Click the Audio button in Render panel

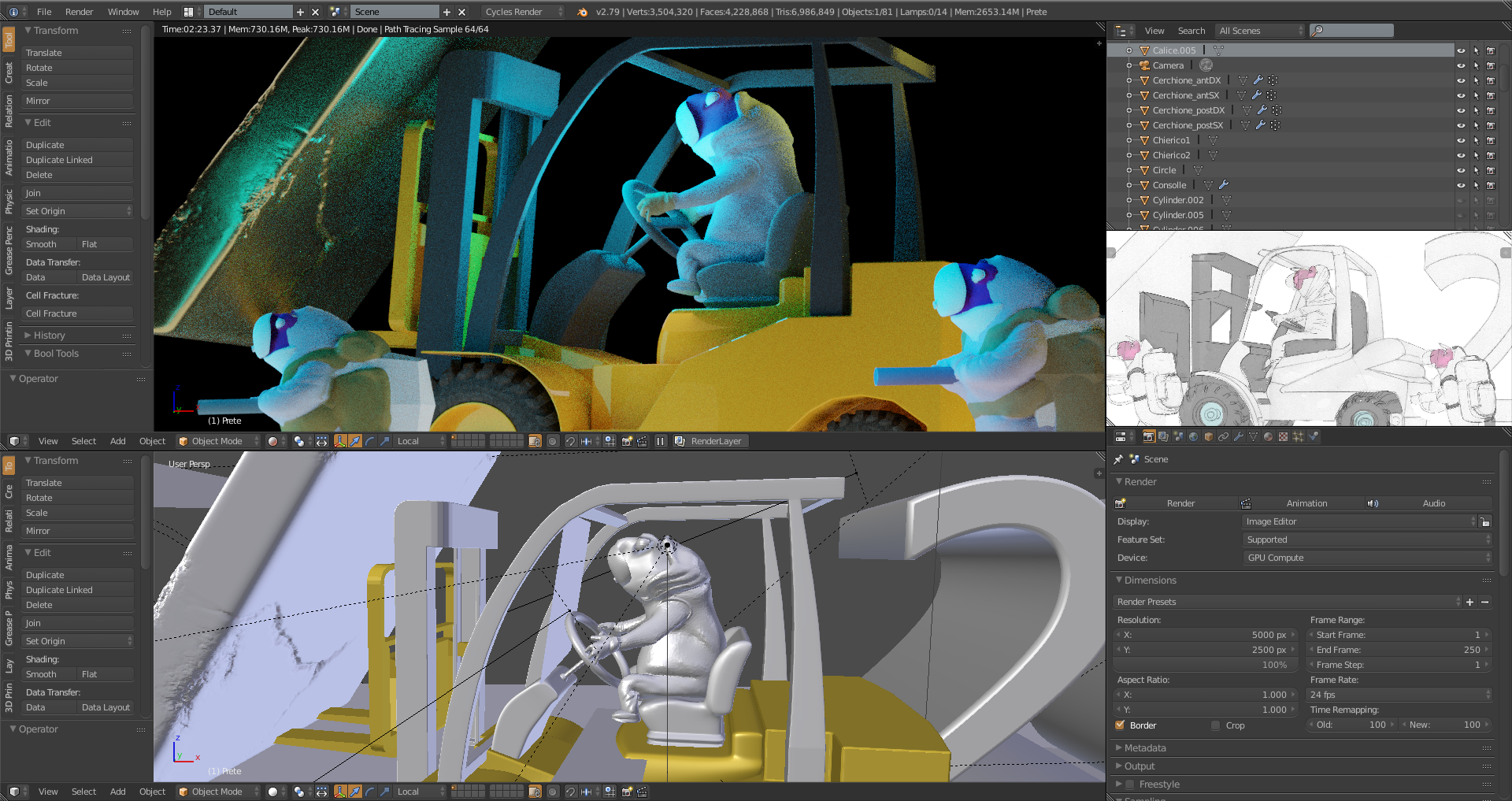(1428, 503)
